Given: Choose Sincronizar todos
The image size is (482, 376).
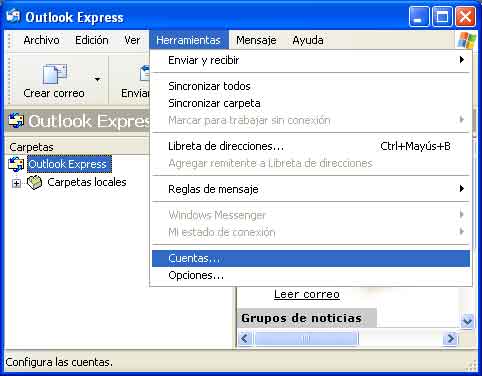Looking at the screenshot, I should (x=311, y=86).
